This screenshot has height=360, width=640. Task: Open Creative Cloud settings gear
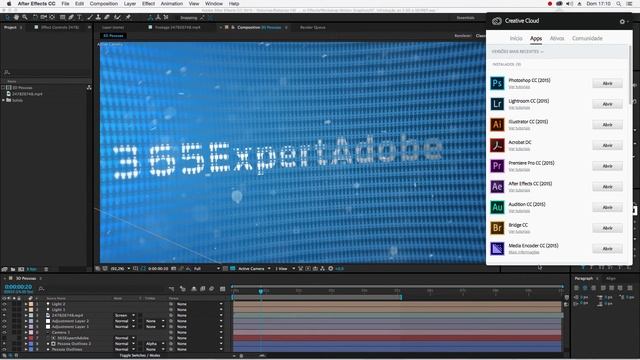pyautogui.click(x=622, y=22)
